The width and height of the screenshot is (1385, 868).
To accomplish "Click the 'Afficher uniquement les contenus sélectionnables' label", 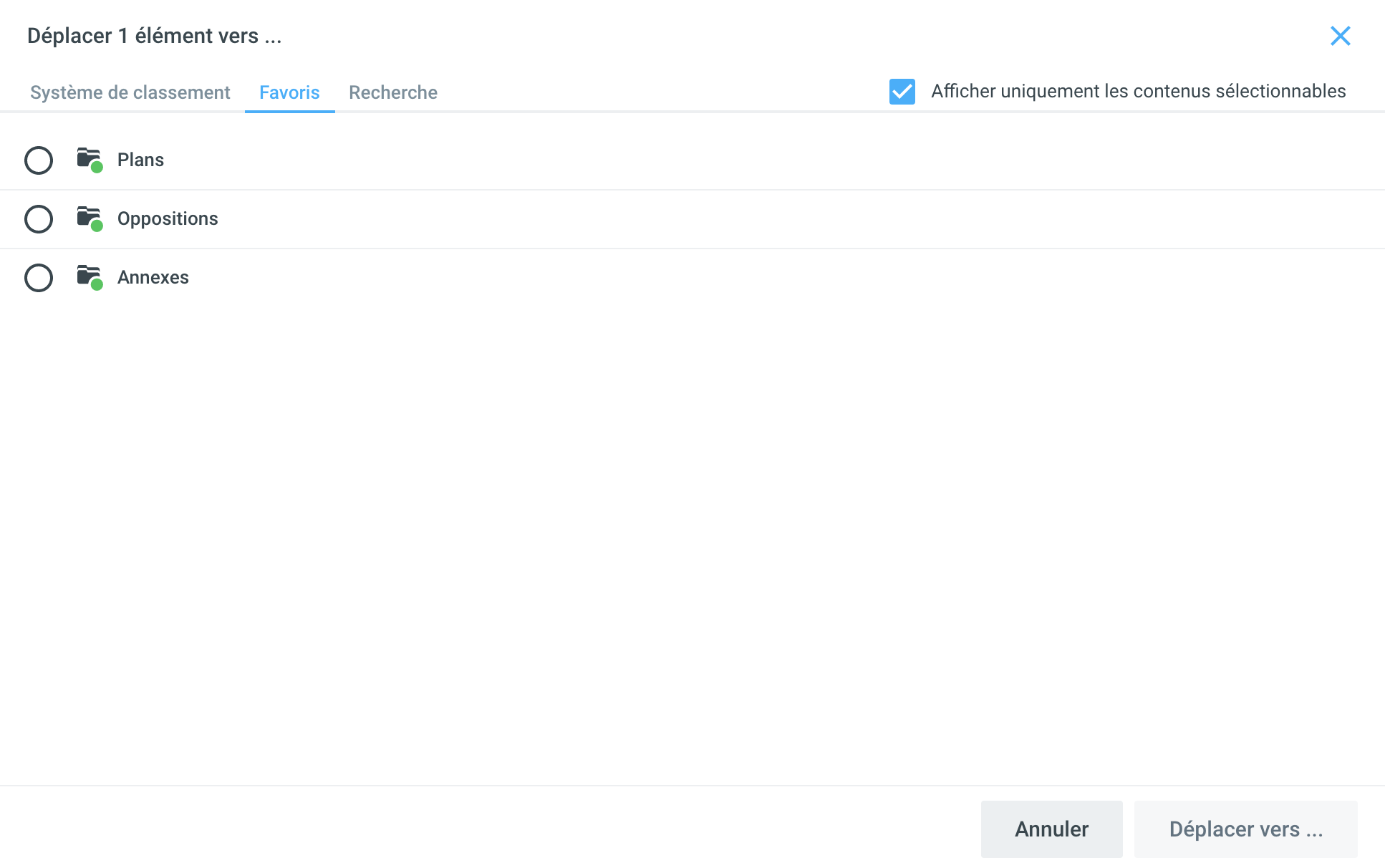I will pyautogui.click(x=1138, y=92).
